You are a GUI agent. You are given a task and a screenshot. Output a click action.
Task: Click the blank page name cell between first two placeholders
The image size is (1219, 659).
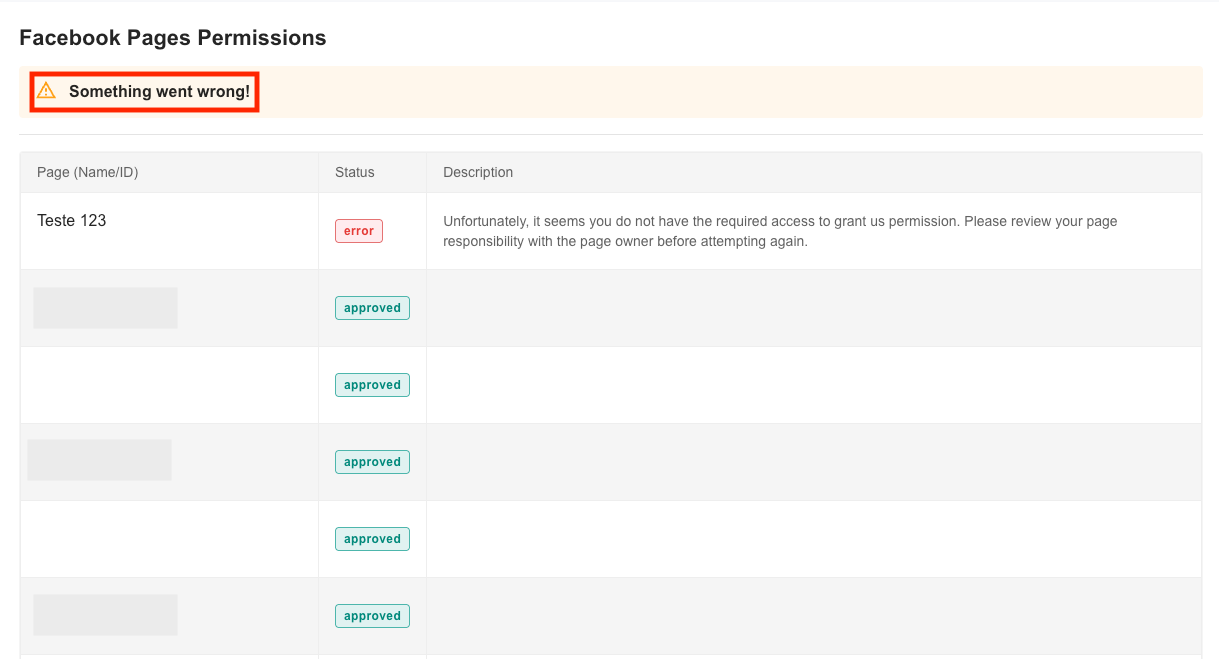[x=169, y=385]
